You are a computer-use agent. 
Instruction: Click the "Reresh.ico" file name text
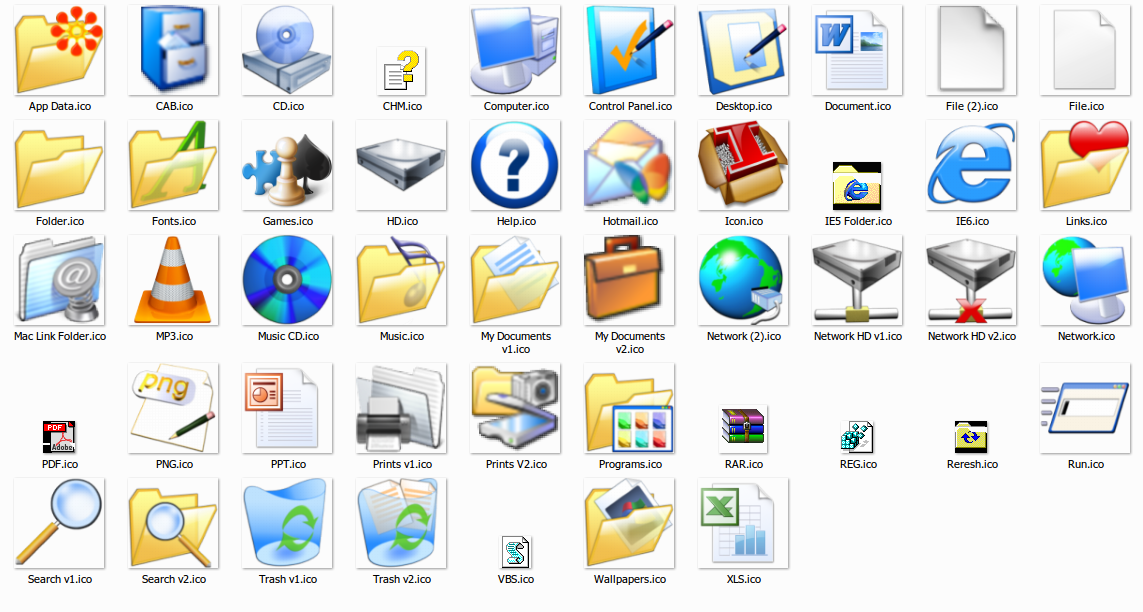point(972,465)
